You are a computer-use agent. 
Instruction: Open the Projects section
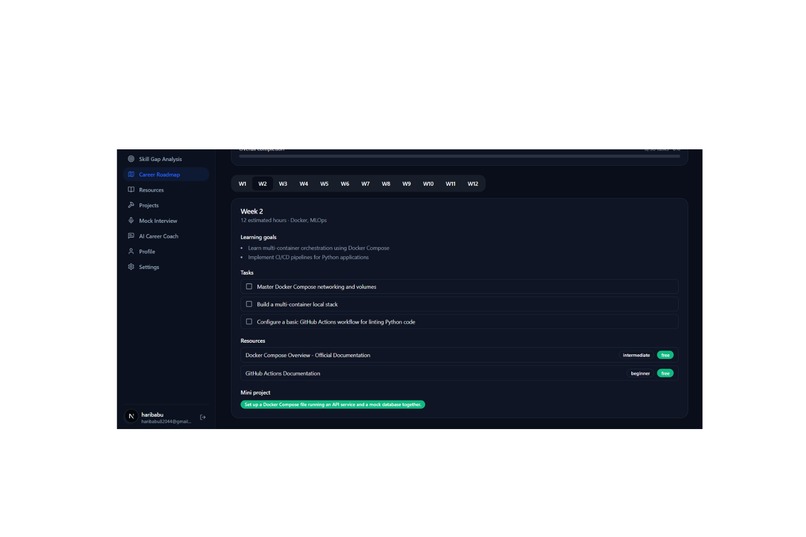click(149, 206)
